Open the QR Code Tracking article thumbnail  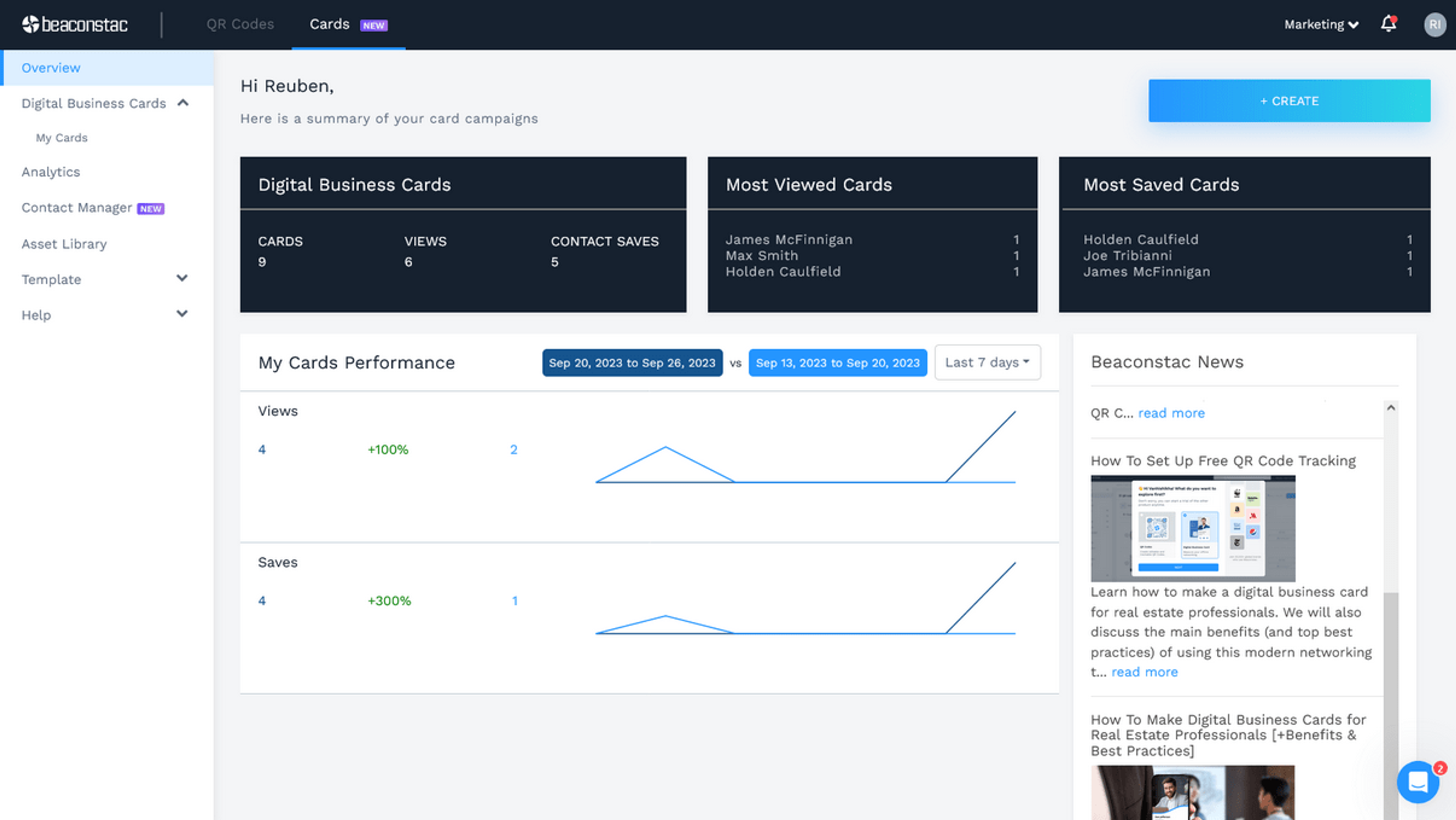(1192, 528)
